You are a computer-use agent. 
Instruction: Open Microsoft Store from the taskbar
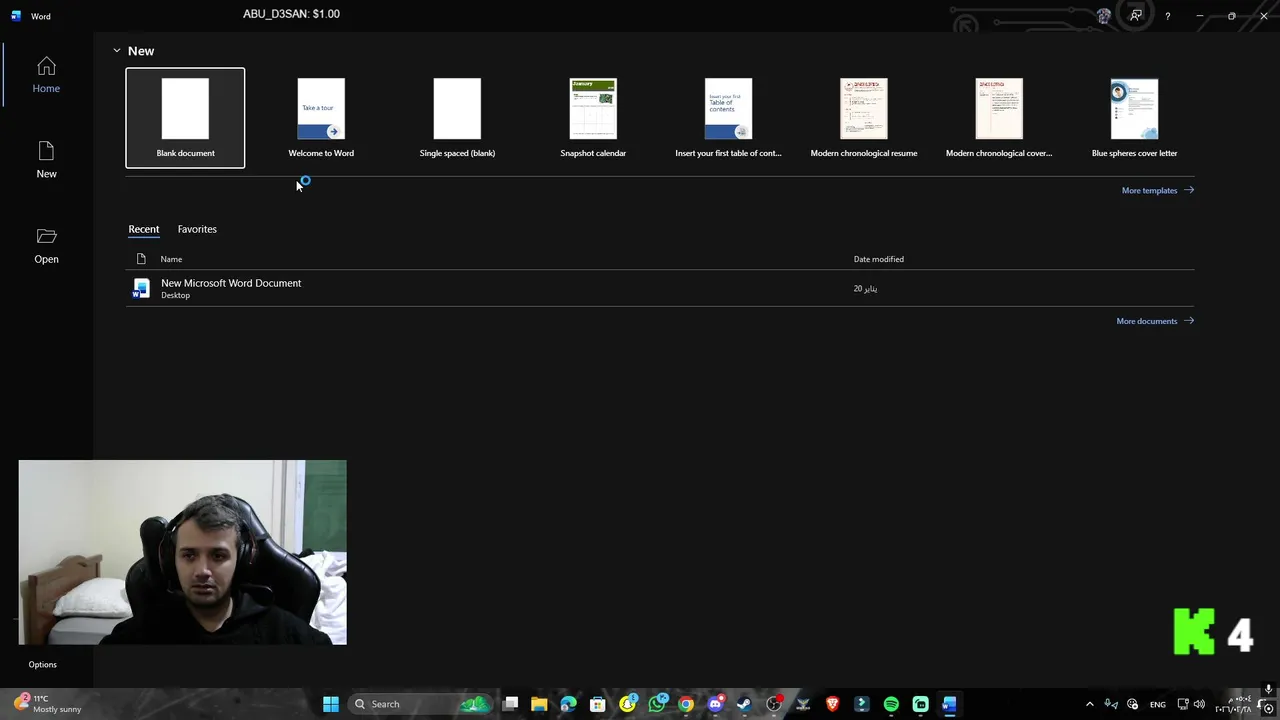click(597, 704)
